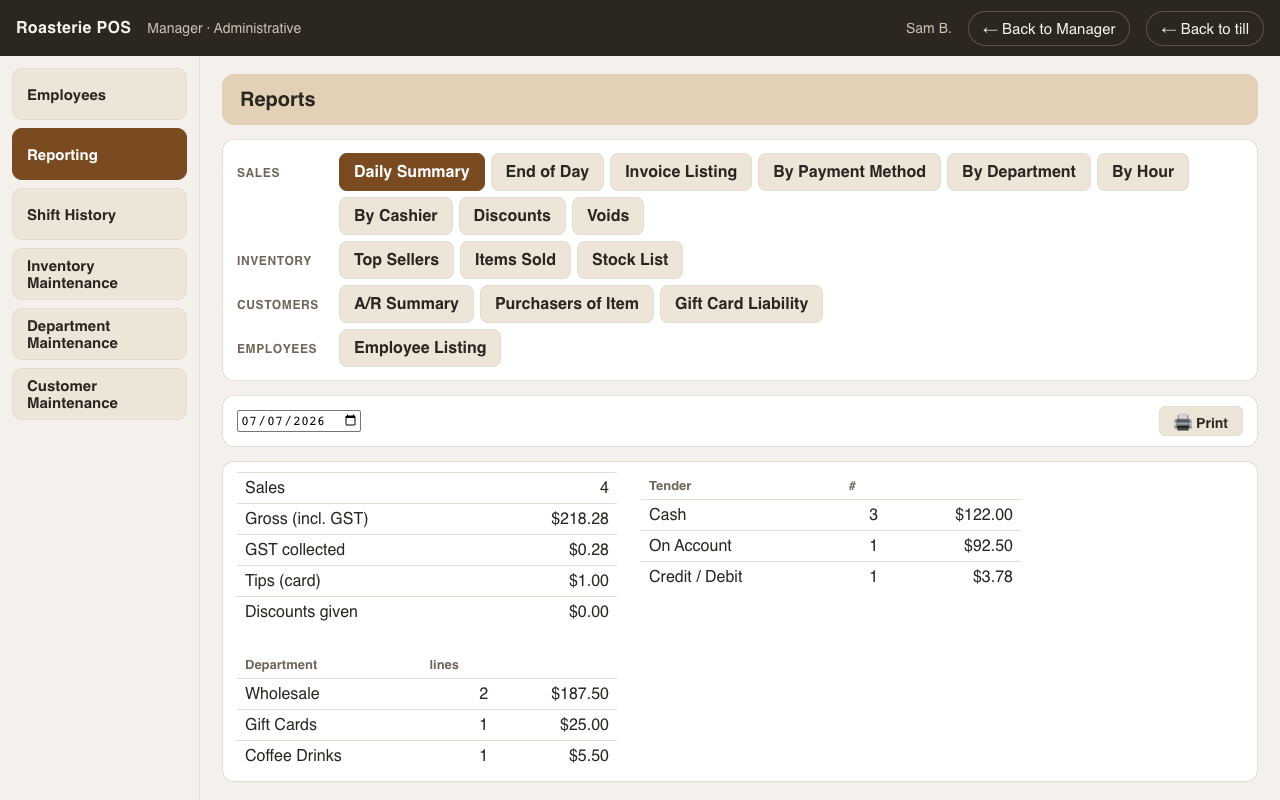This screenshot has height=800, width=1280.
Task: View the By Department report
Action: [x=1019, y=172]
